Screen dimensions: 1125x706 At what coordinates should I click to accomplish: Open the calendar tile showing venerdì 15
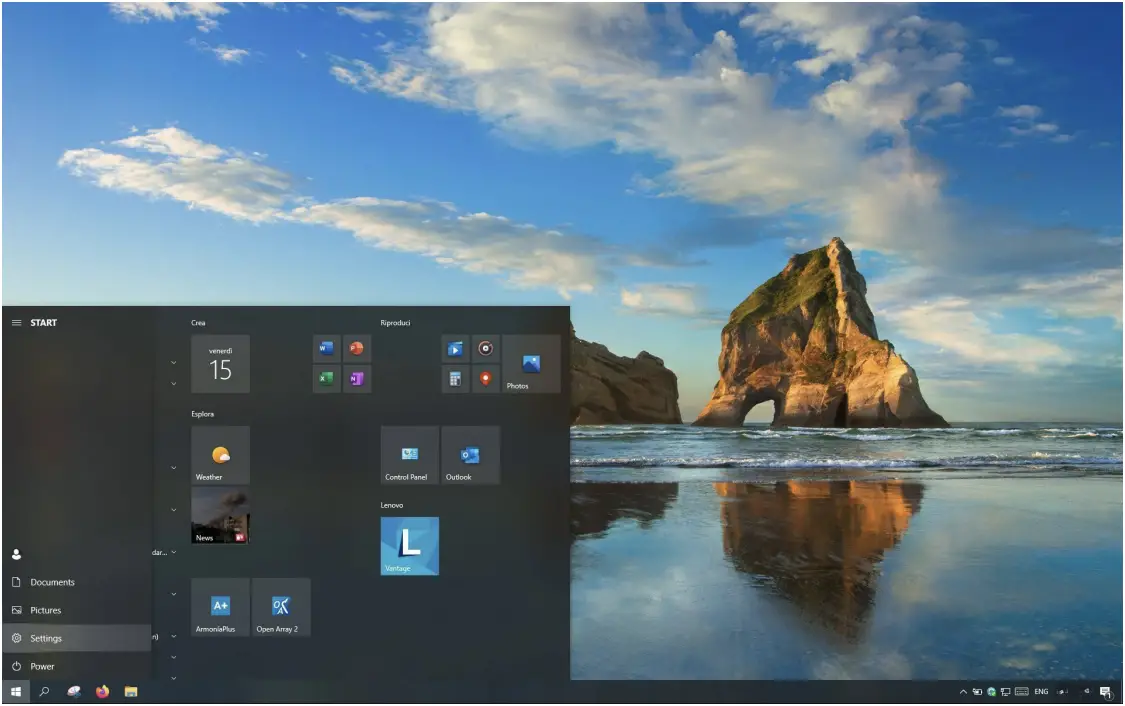(220, 364)
